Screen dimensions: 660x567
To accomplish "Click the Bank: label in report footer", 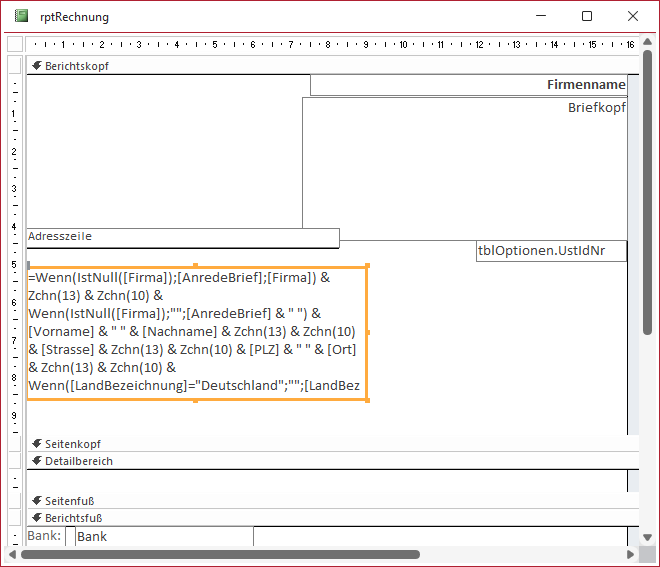I will pyautogui.click(x=44, y=537).
